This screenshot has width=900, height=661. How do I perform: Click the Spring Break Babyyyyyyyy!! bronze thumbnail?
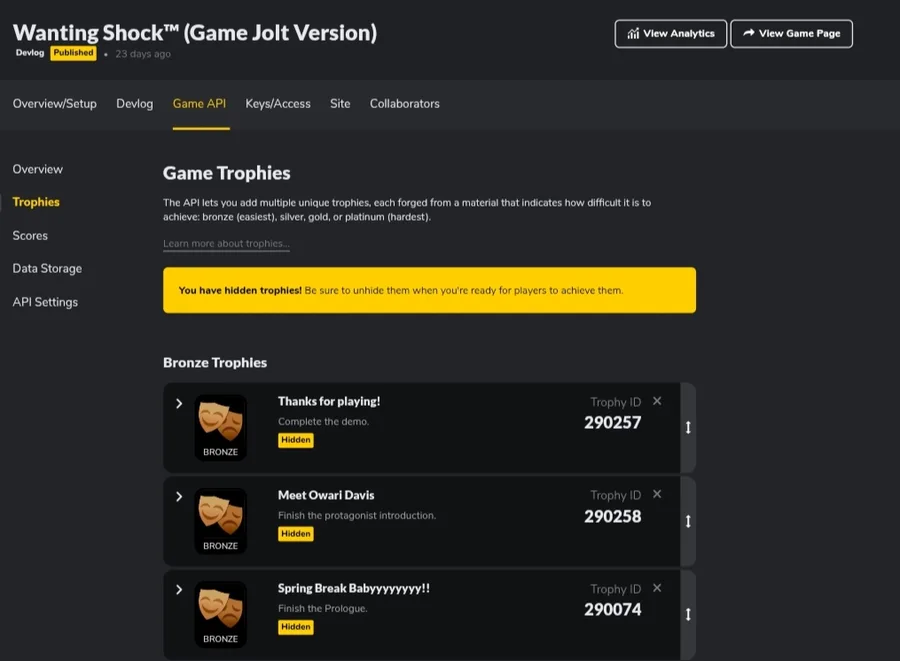point(220,615)
